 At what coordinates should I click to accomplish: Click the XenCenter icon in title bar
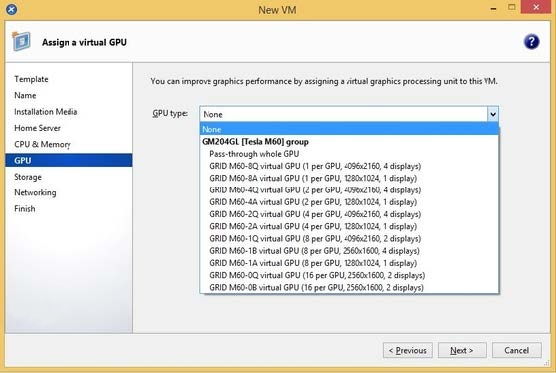click(x=11, y=9)
